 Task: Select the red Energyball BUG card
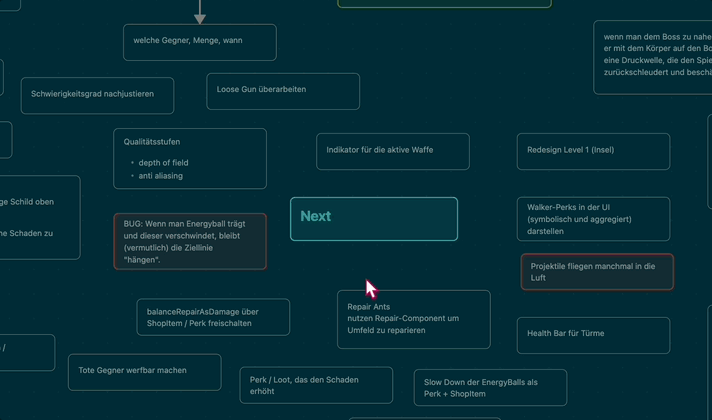190,242
